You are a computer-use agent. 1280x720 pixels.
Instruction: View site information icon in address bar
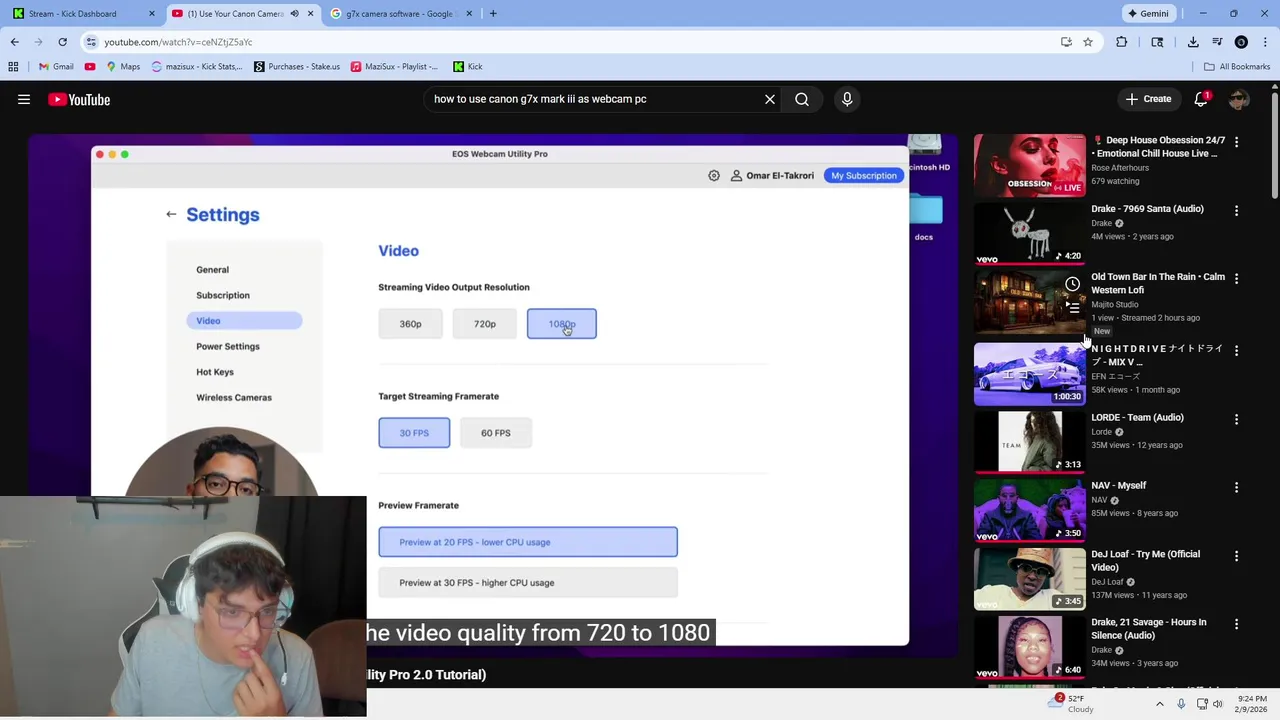coord(91,42)
